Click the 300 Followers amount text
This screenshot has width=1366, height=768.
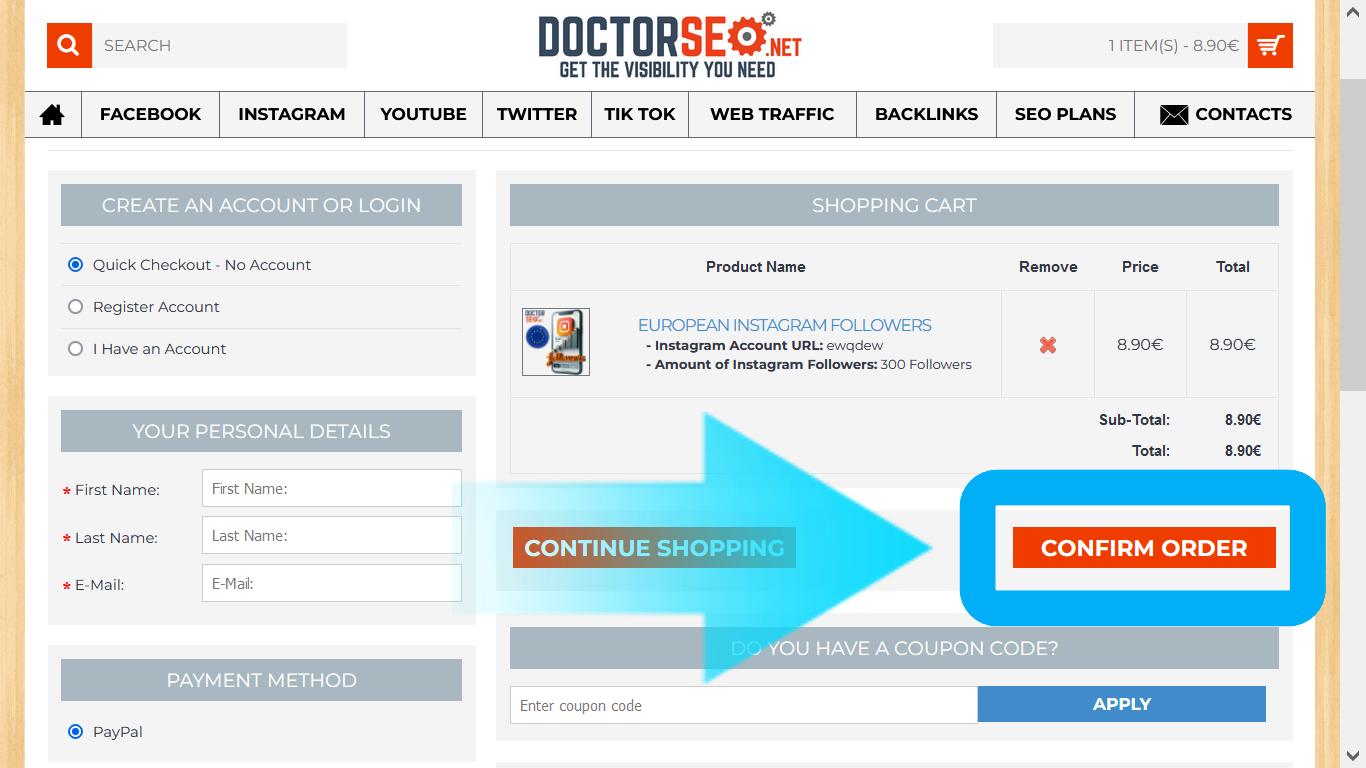926,365
